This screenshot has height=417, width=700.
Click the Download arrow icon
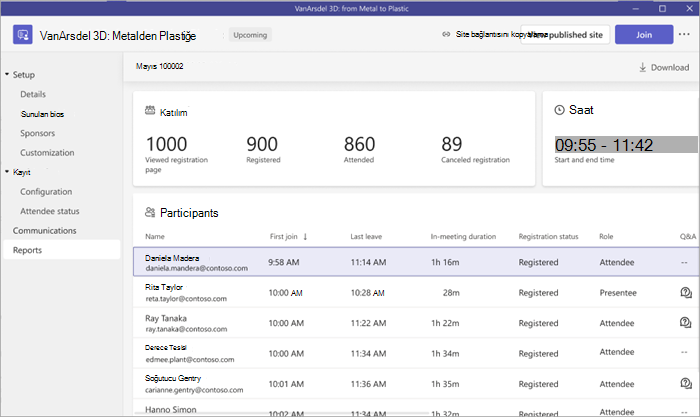point(642,67)
